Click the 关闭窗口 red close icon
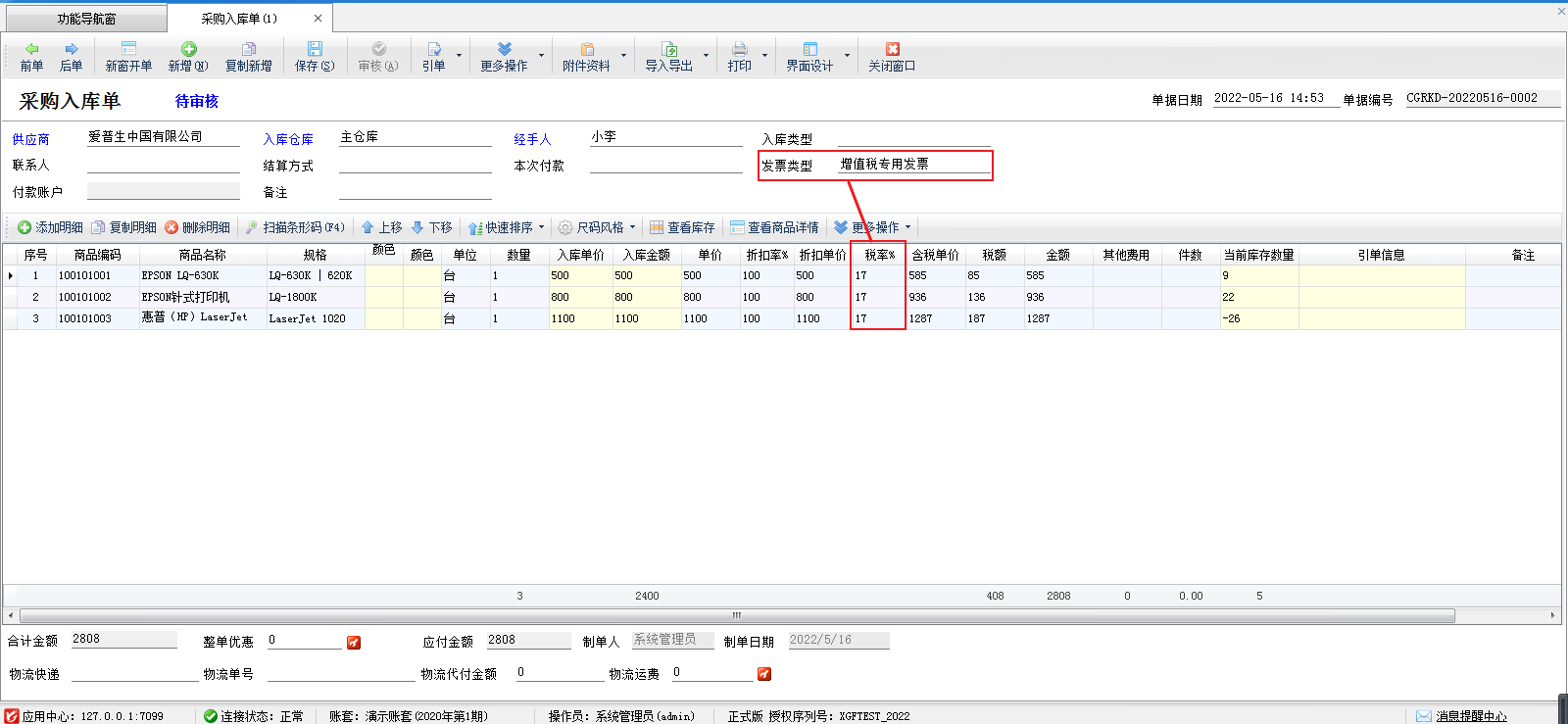The height and width of the screenshot is (724, 1568). coord(892,49)
